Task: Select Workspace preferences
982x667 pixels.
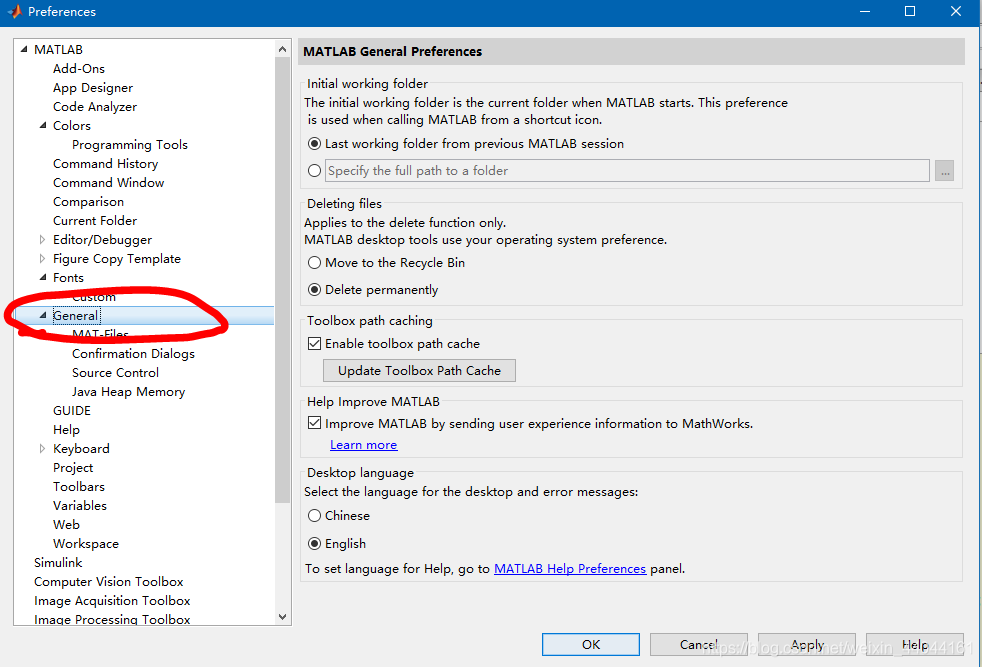Action: pyautogui.click(x=86, y=544)
